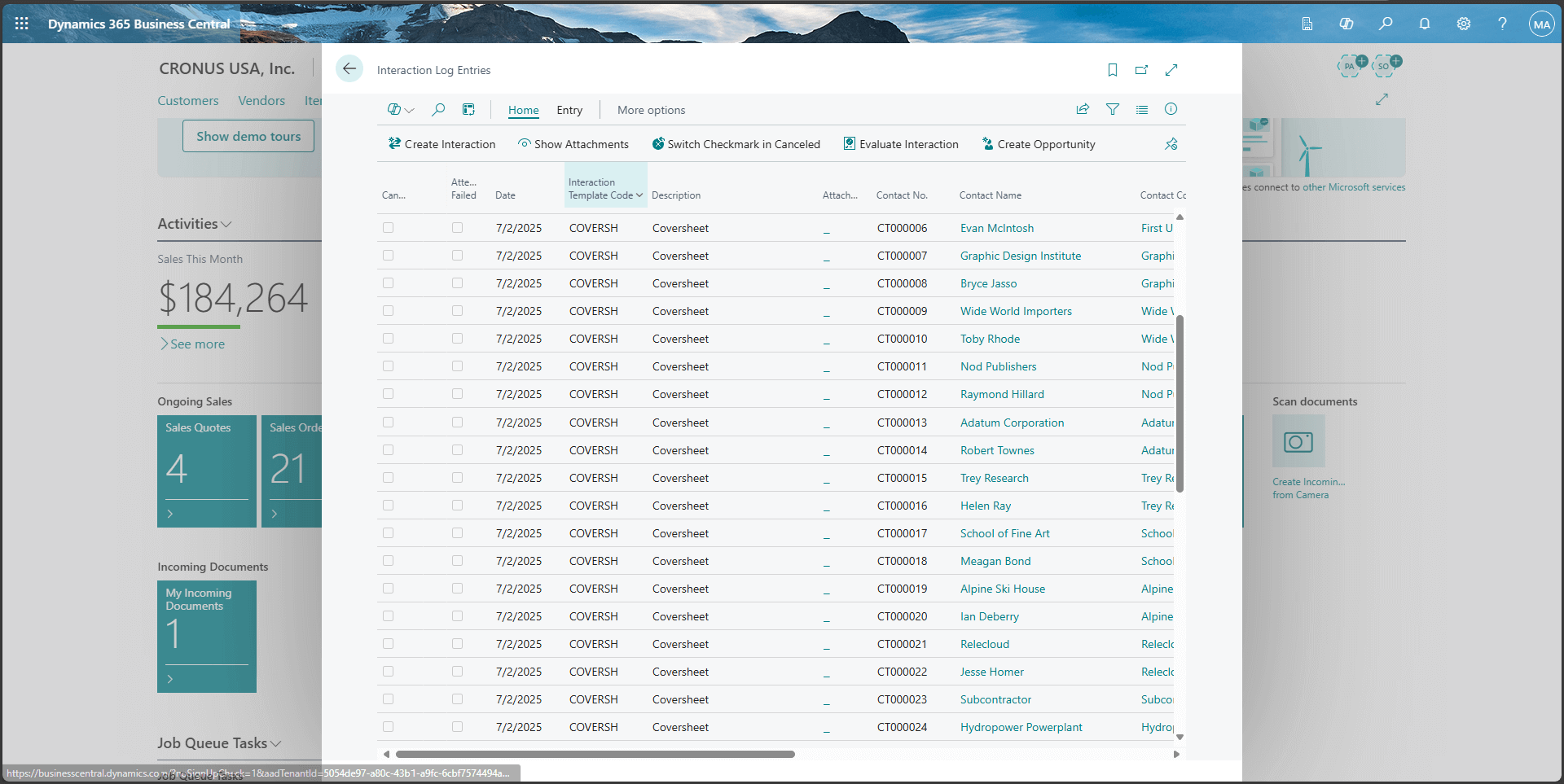The width and height of the screenshot is (1564, 784).
Task: Pop out the page into a new window
Action: (x=1141, y=70)
